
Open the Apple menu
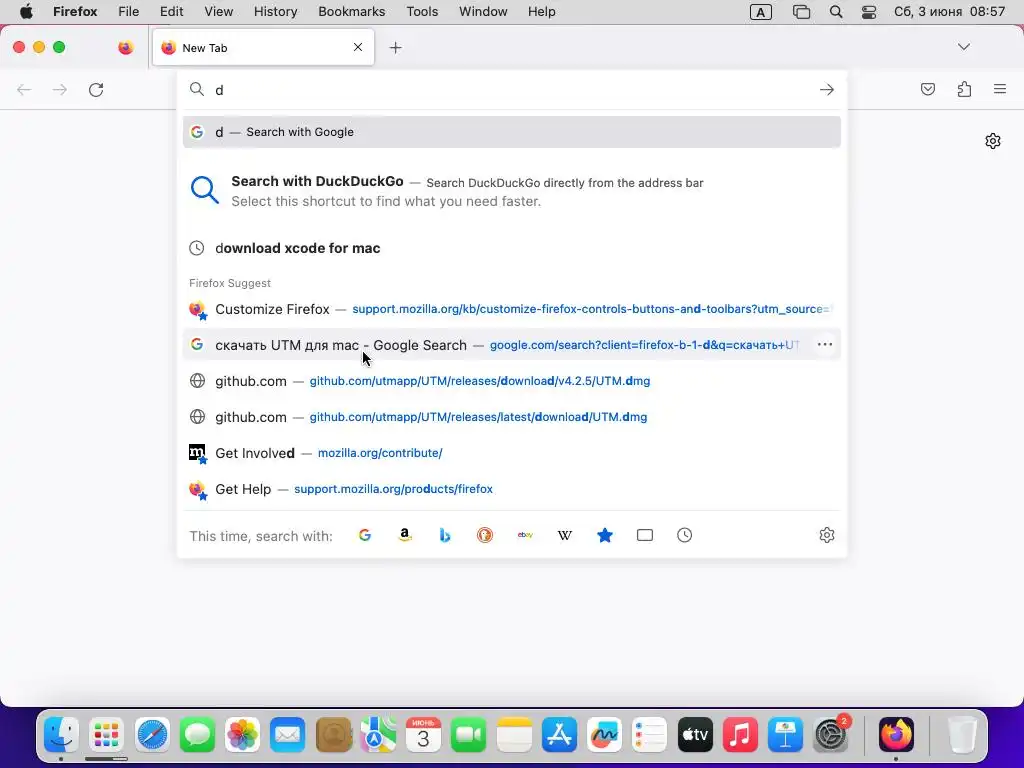(x=26, y=12)
